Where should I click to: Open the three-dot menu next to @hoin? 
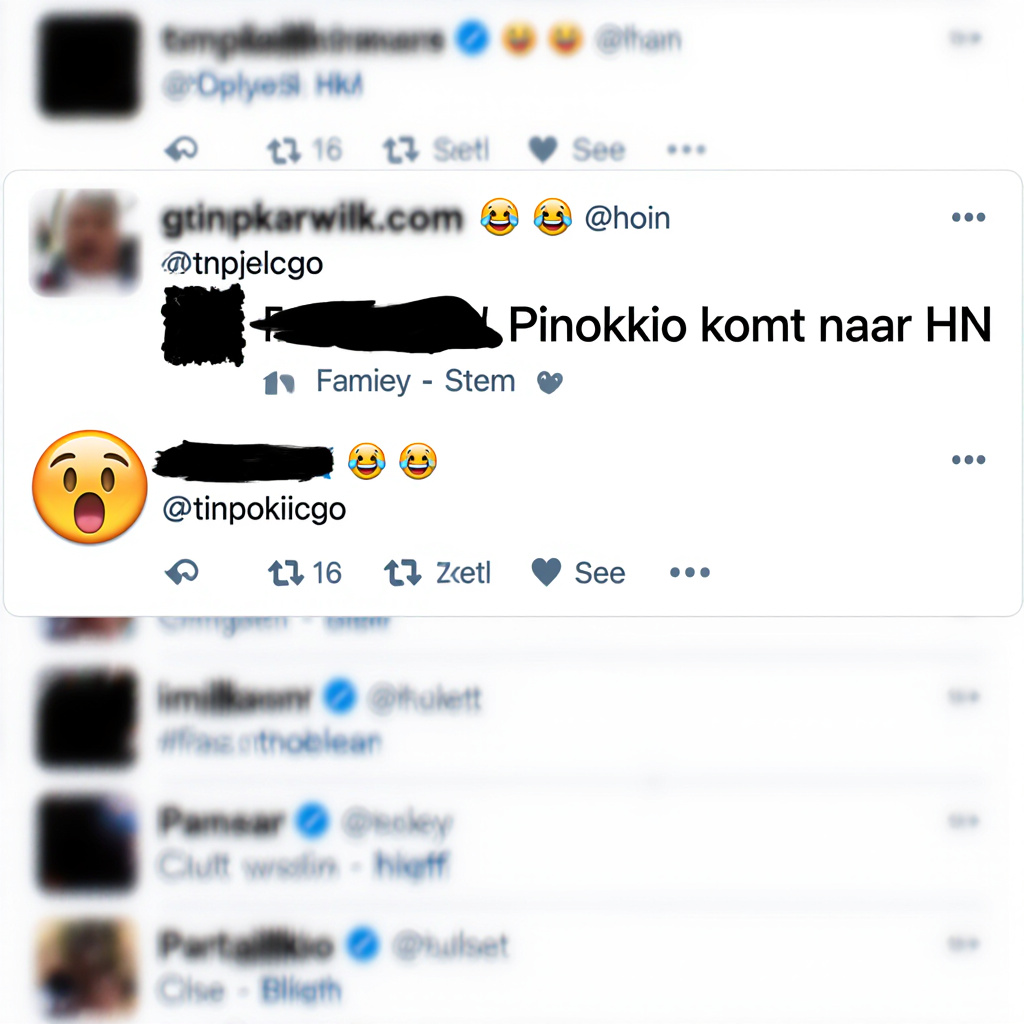click(x=968, y=217)
